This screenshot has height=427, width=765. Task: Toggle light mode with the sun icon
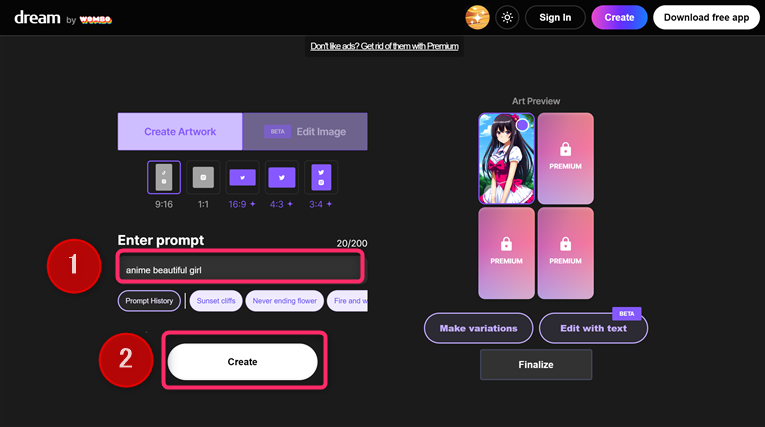[x=507, y=17]
